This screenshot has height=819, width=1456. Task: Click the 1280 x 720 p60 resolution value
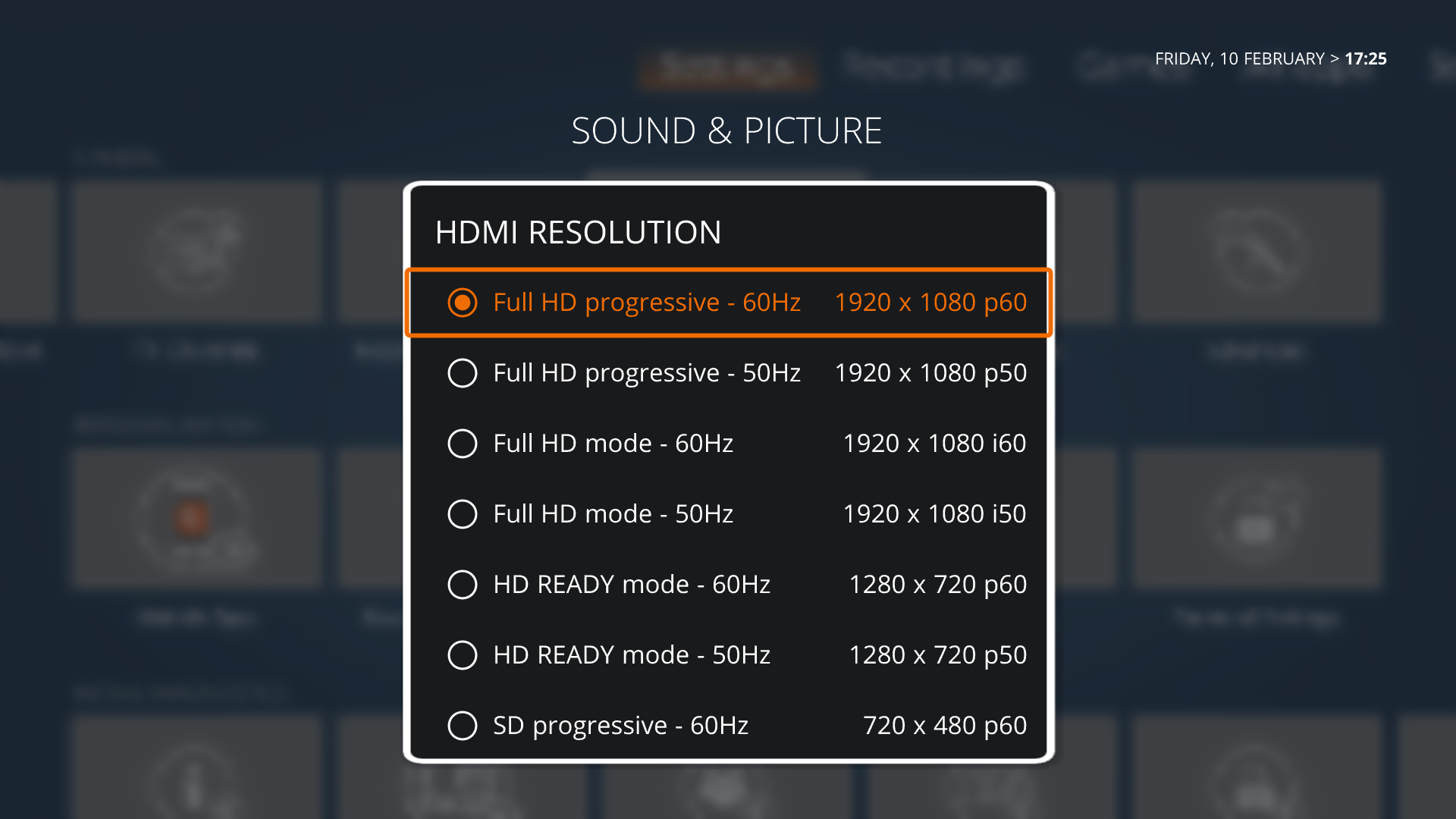coord(937,585)
